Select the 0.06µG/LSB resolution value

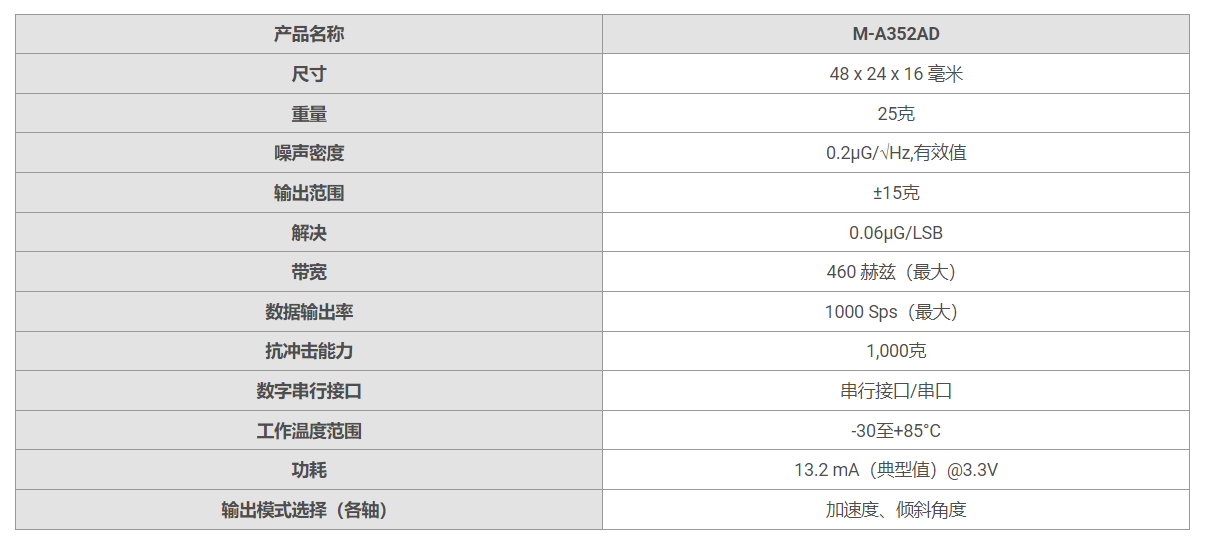[895, 233]
